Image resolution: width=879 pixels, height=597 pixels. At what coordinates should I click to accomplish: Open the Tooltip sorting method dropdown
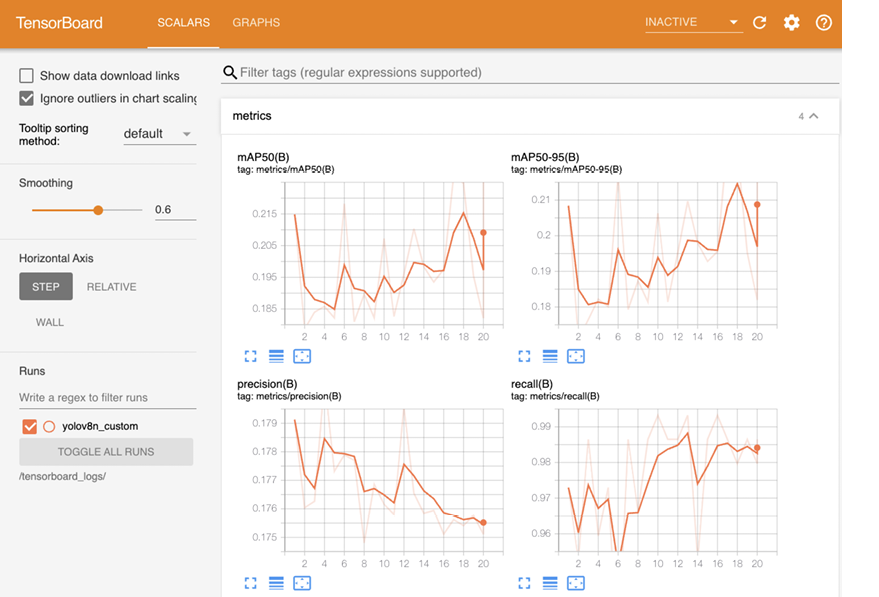pyautogui.click(x=159, y=134)
